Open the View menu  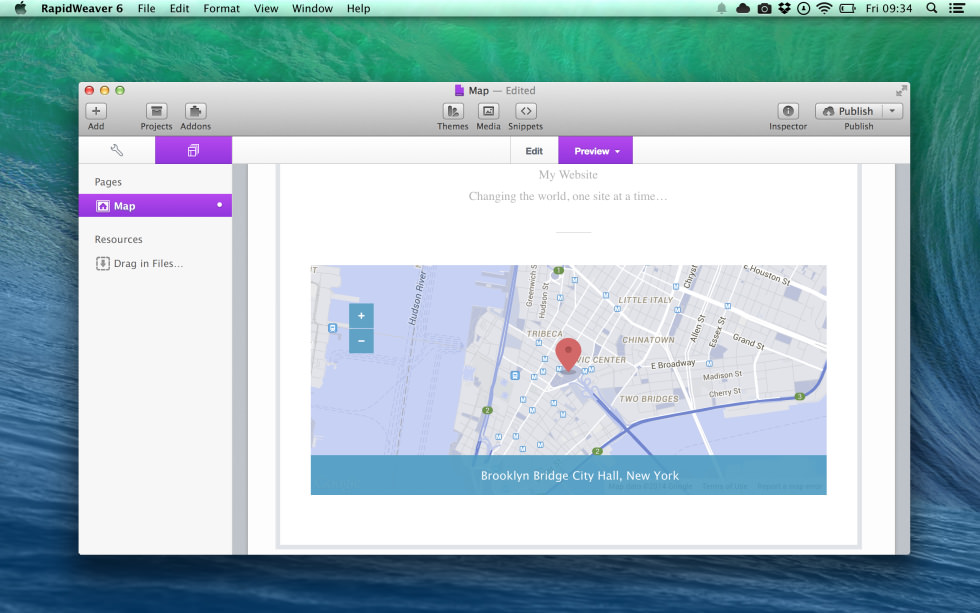pos(266,8)
